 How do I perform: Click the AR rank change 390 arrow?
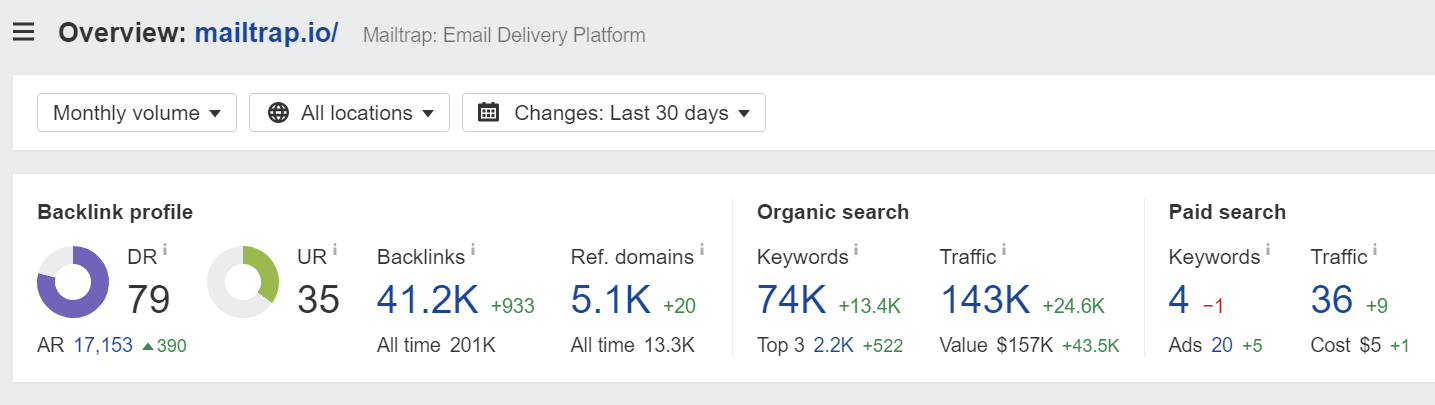(x=164, y=346)
